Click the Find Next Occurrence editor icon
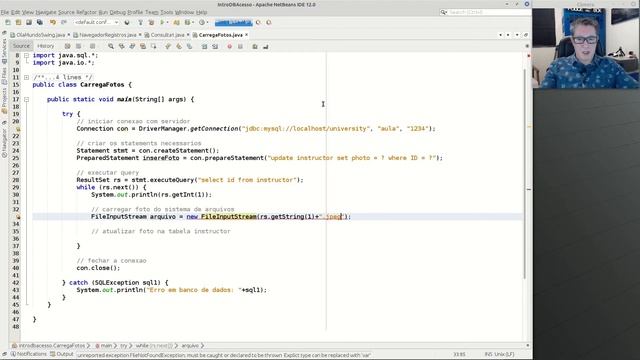This screenshot has width=640, height=360. tap(132, 47)
